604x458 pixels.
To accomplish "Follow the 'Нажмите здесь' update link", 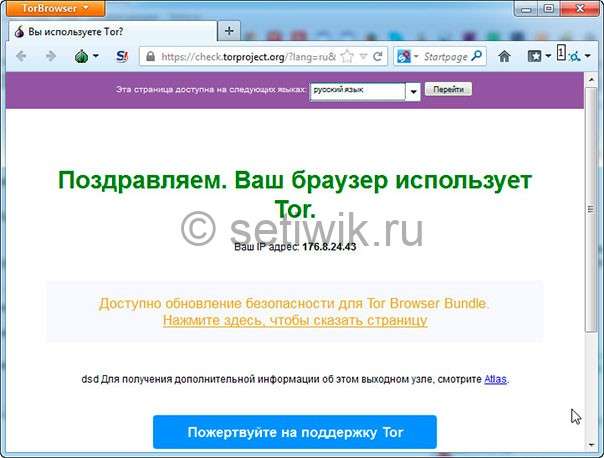I will (x=295, y=320).
